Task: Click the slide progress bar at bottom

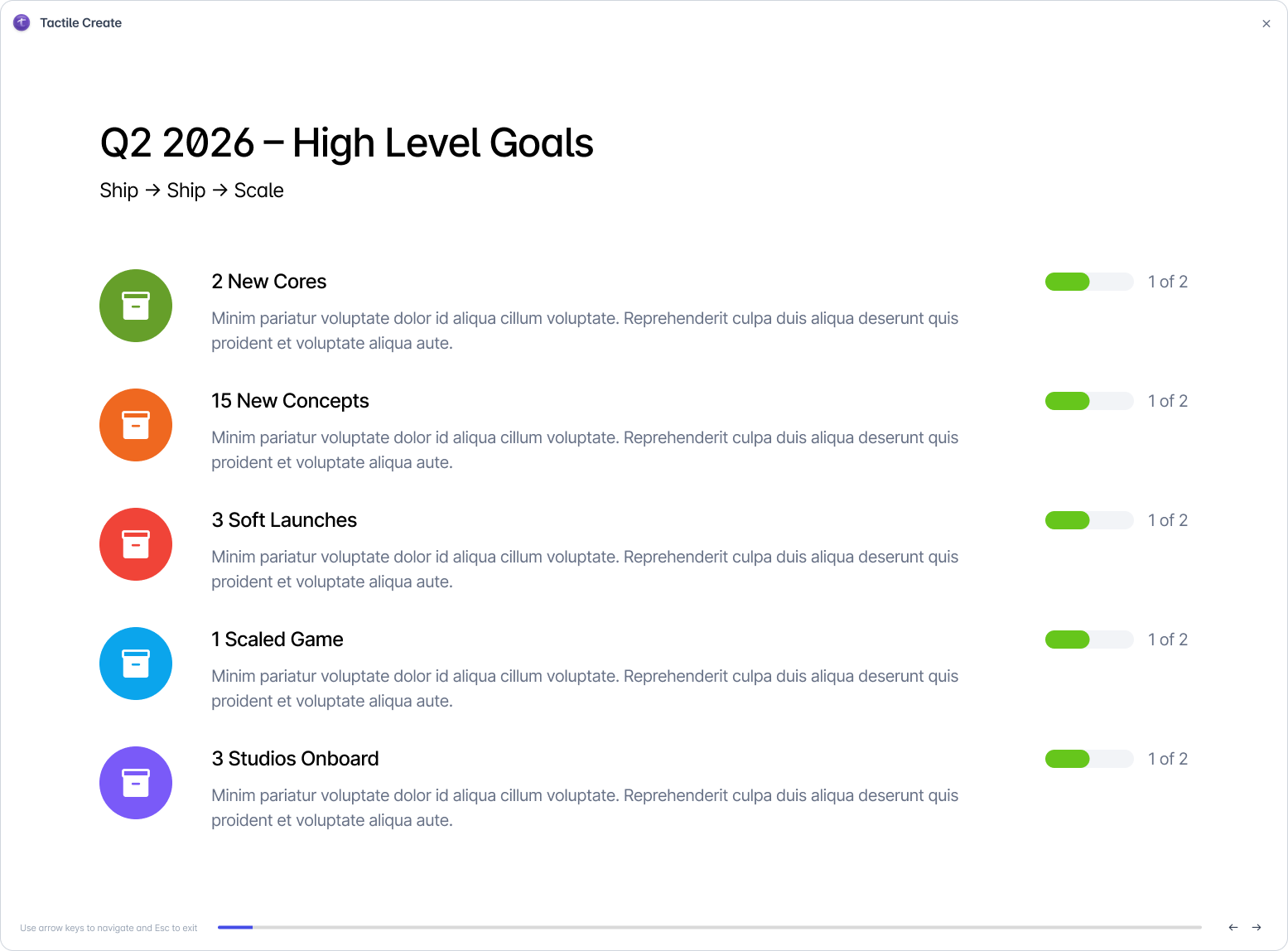Action: (710, 928)
